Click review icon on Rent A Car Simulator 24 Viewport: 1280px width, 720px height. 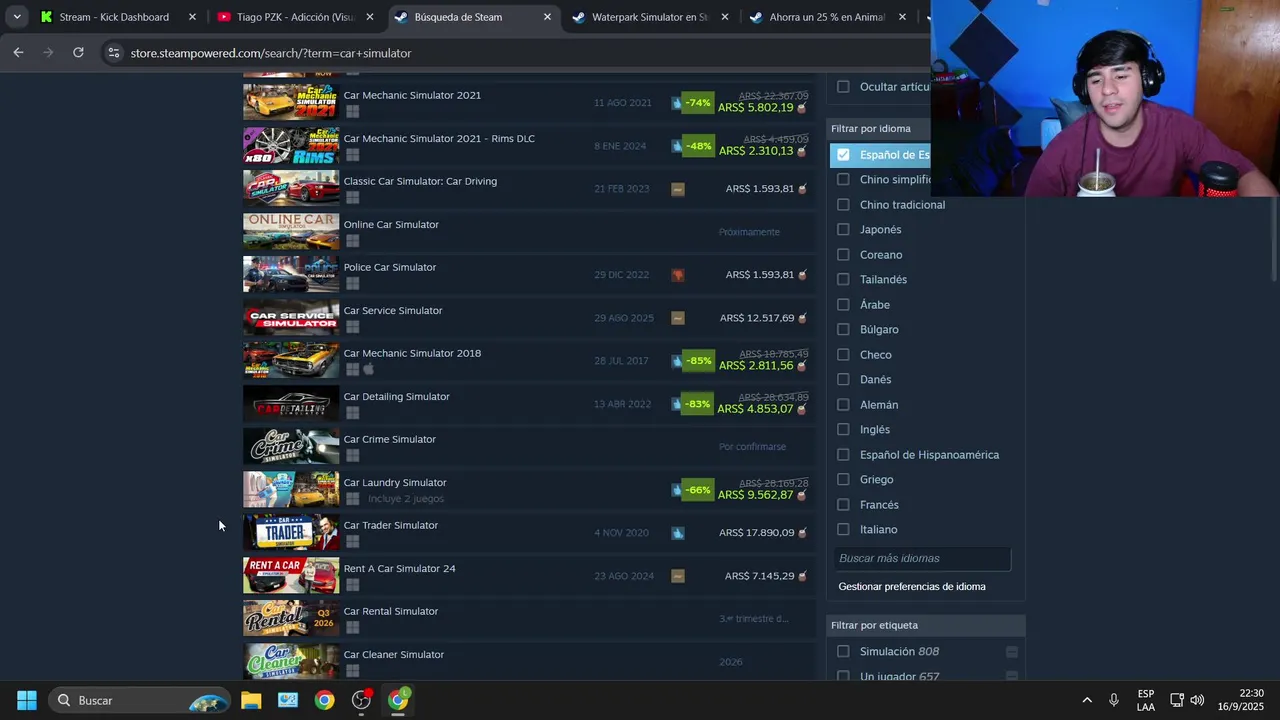(x=678, y=576)
